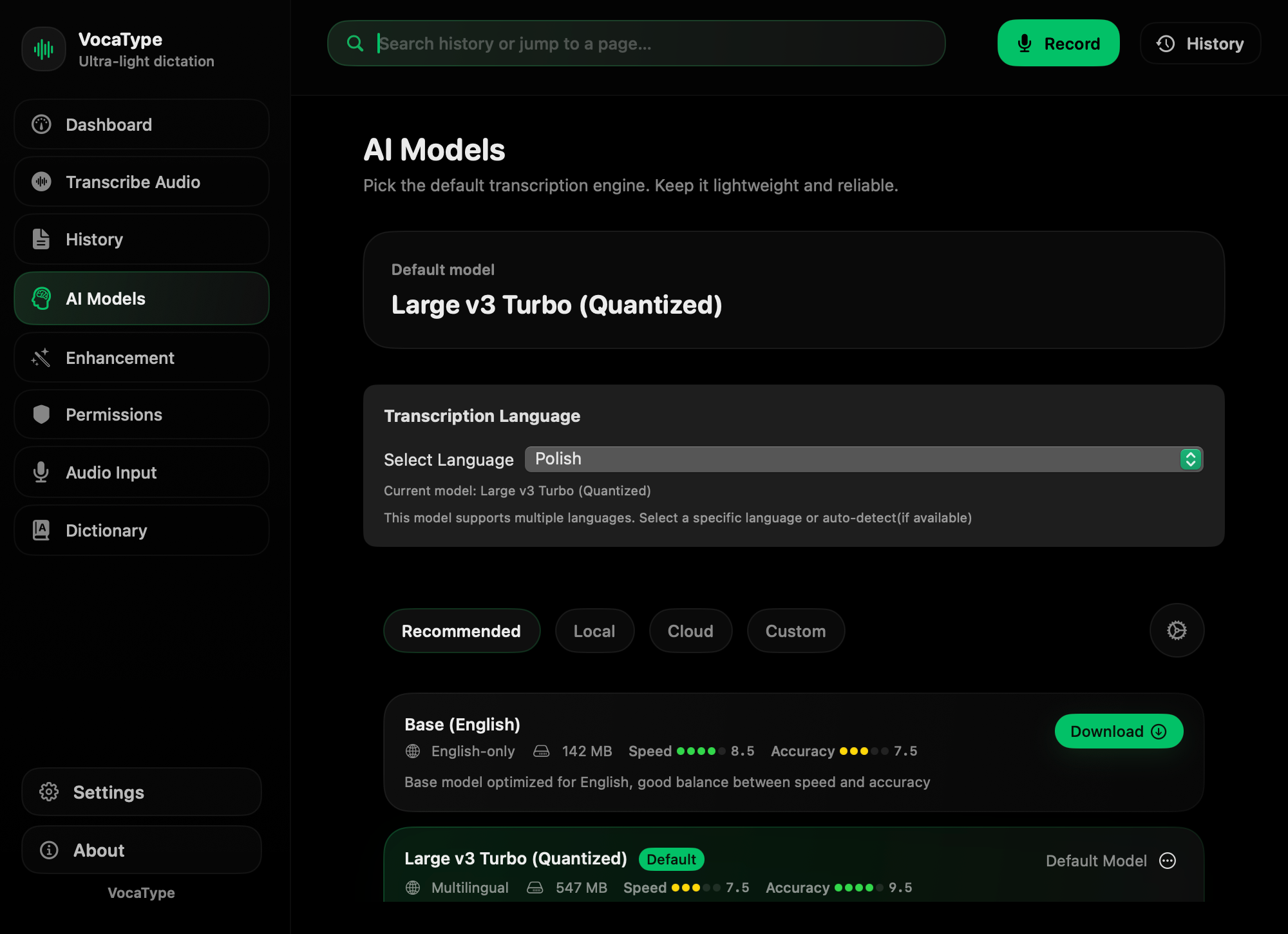Select the Custom models filter tab

(x=795, y=631)
